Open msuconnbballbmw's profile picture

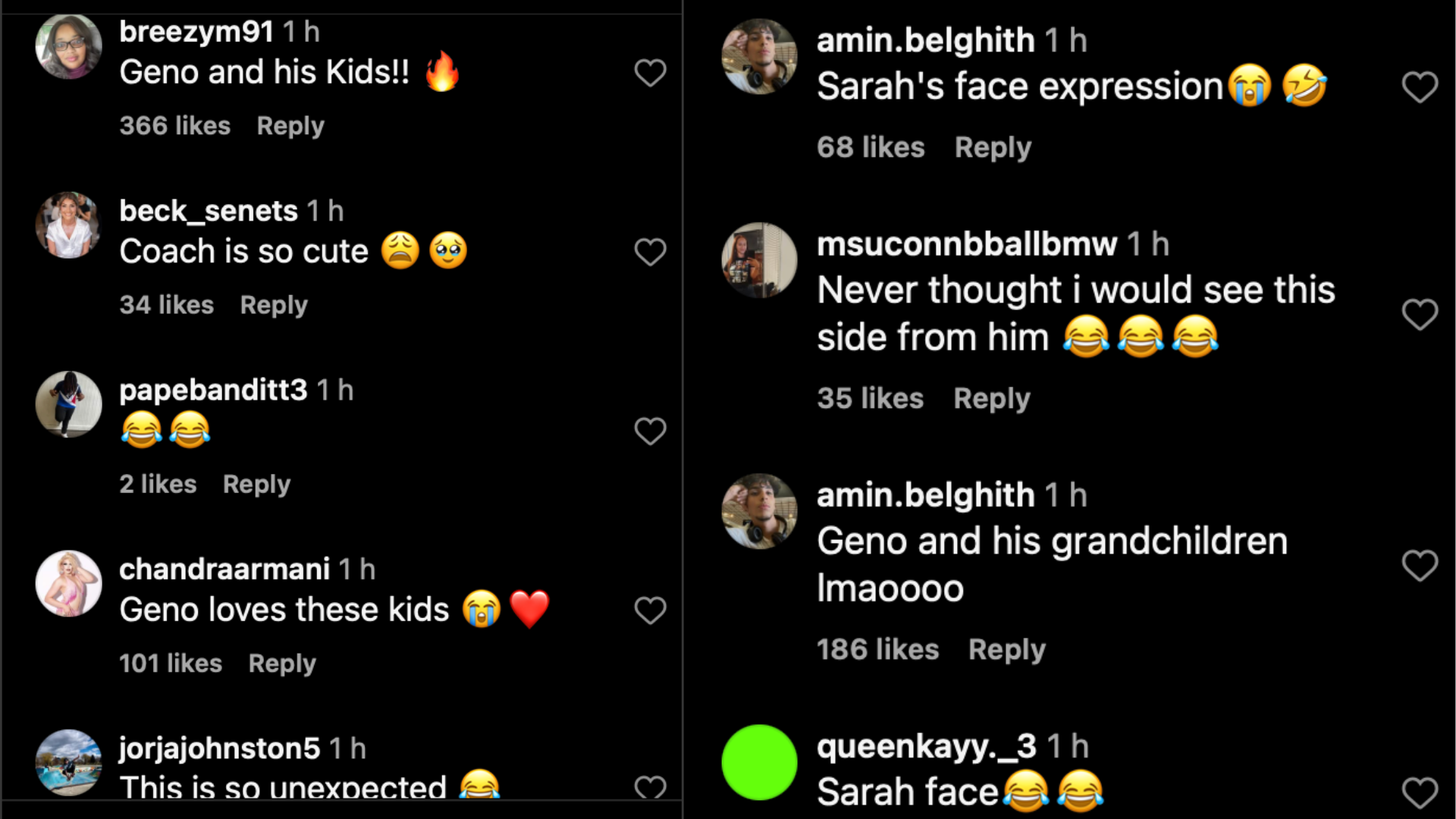[759, 260]
